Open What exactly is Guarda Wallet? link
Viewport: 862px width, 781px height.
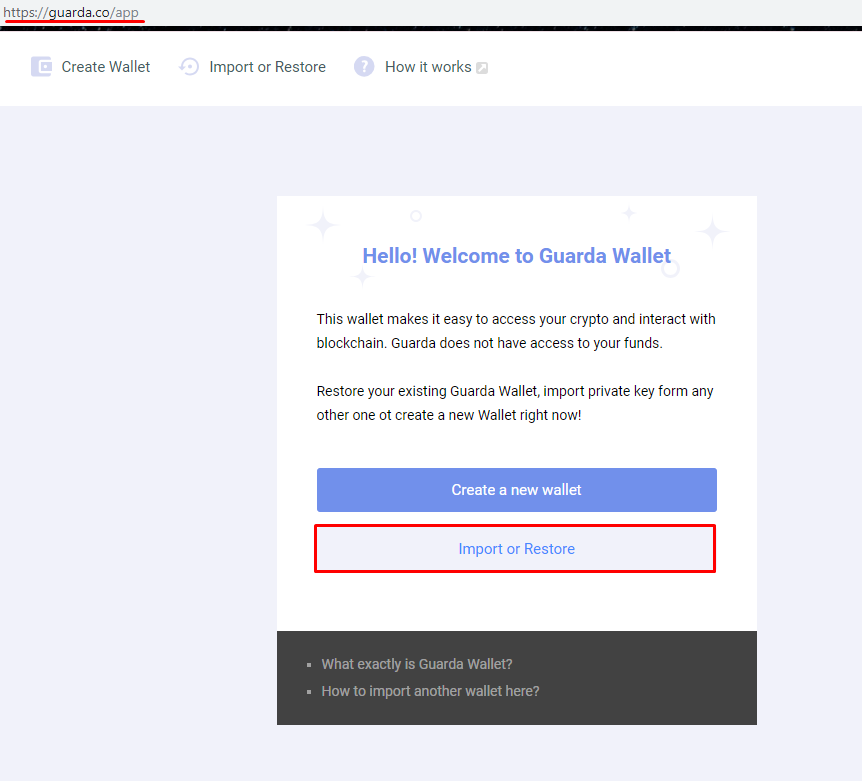click(x=417, y=664)
